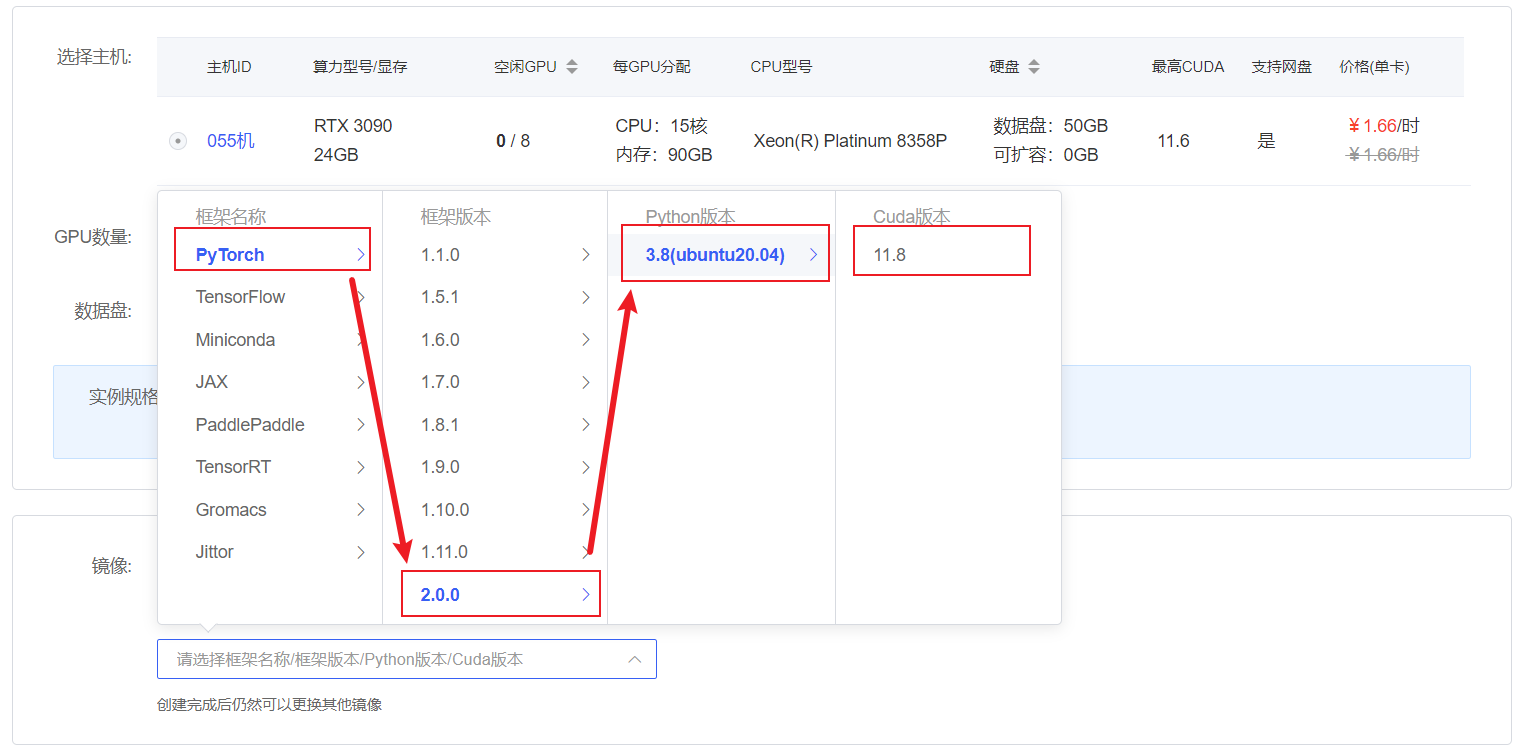Expand the Miniconda framework chevron
The height and width of the screenshot is (754, 1535).
tap(361, 340)
